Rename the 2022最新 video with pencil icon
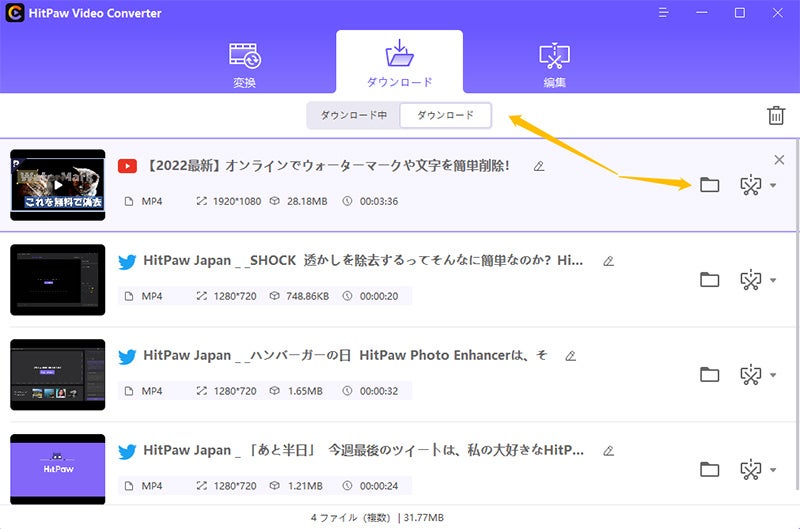 pos(539,166)
